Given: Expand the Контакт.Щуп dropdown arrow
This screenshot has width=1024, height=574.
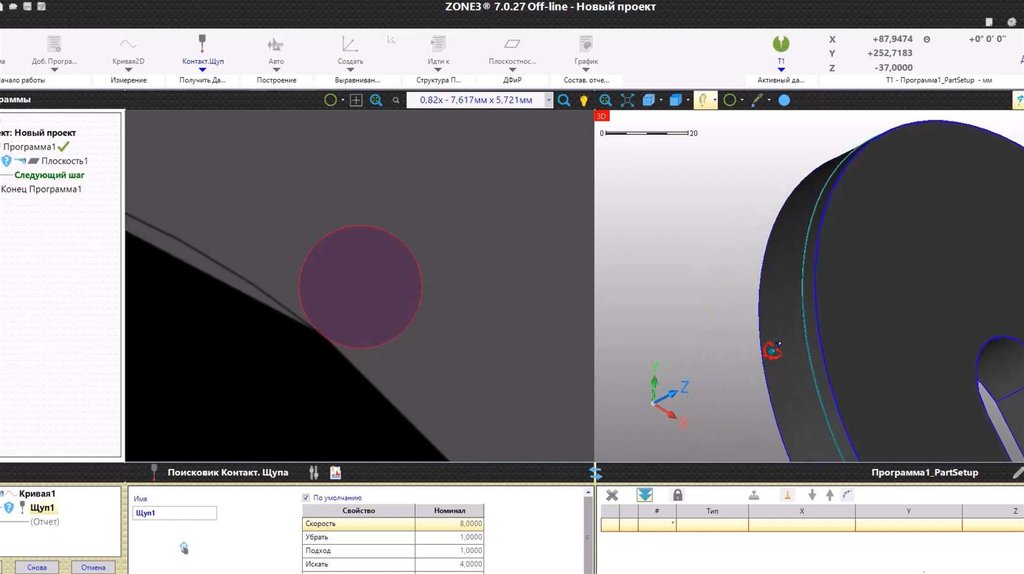Looking at the screenshot, I should coord(202,70).
